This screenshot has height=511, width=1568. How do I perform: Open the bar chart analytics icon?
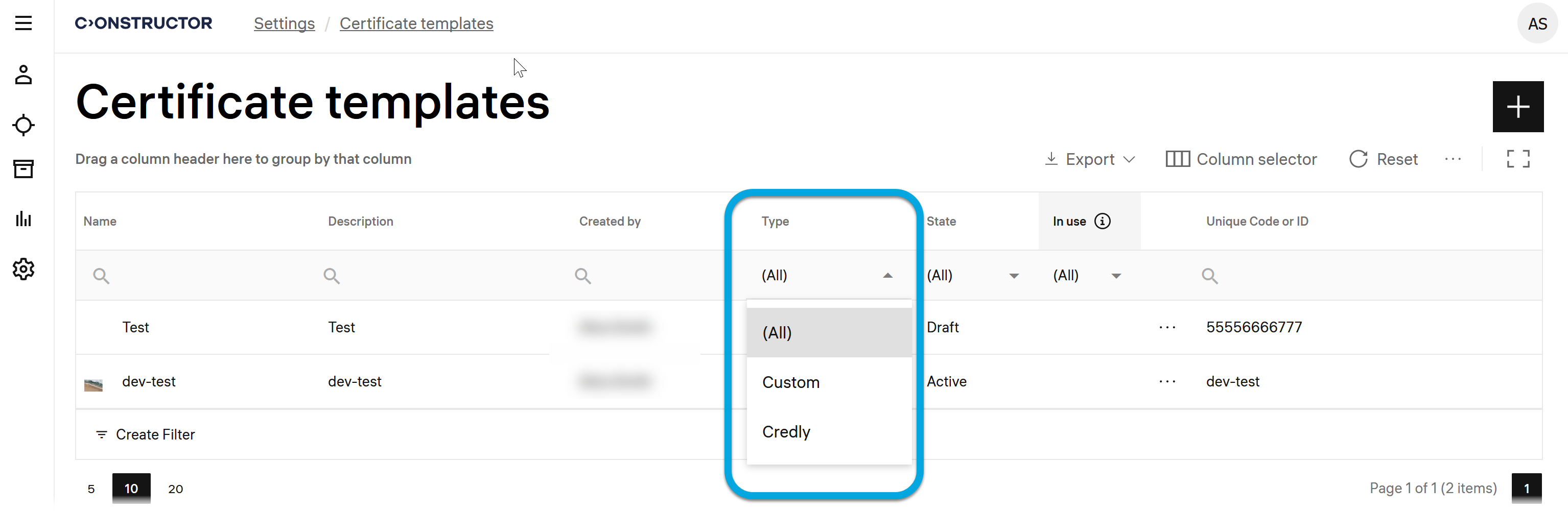[23, 219]
